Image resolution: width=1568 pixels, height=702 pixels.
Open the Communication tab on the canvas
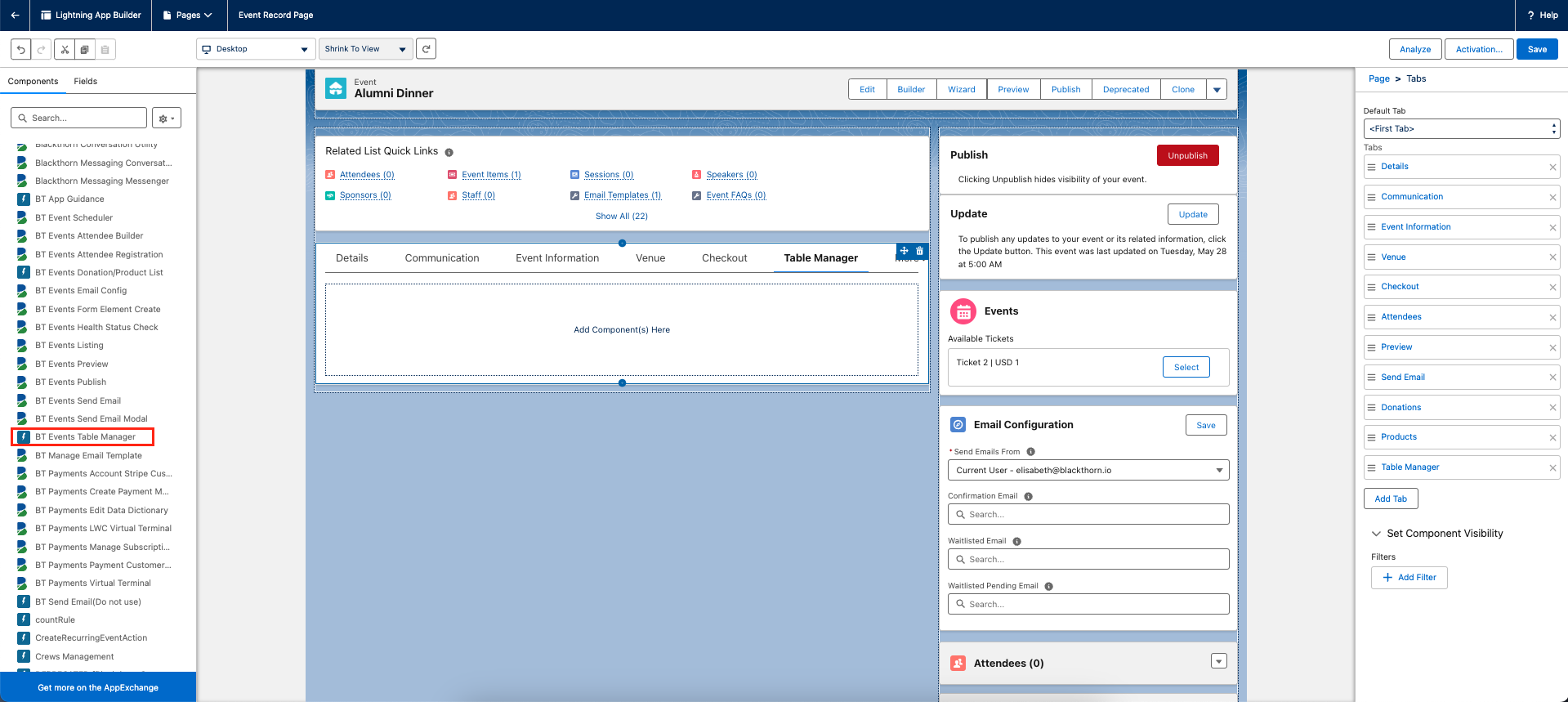click(x=442, y=258)
